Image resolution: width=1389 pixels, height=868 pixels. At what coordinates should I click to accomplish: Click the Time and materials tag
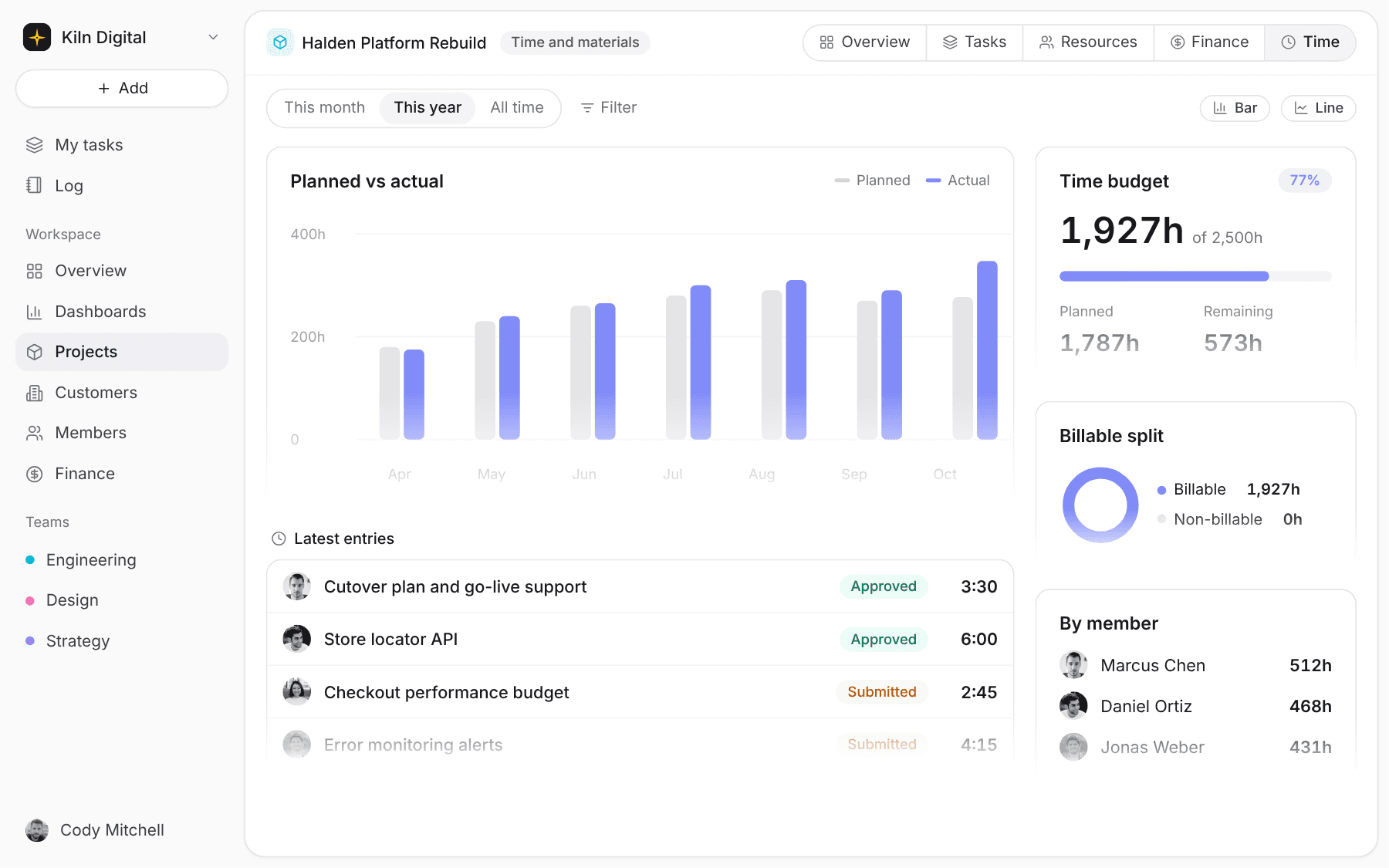pos(575,42)
